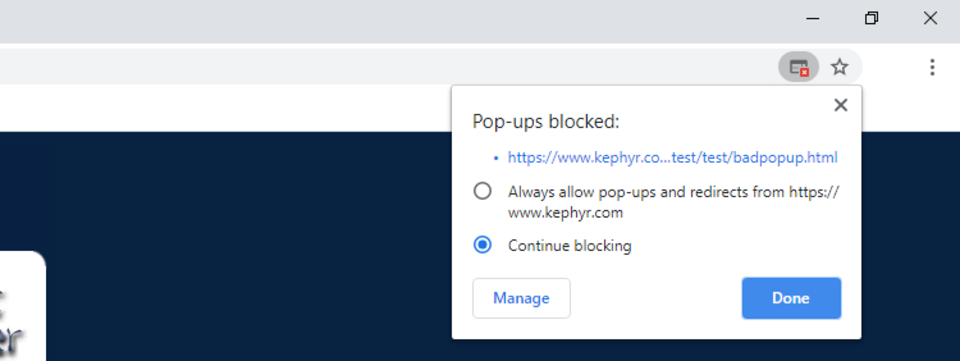Open Chrome's three-dot menu
The height and width of the screenshot is (361, 960).
pos(932,67)
